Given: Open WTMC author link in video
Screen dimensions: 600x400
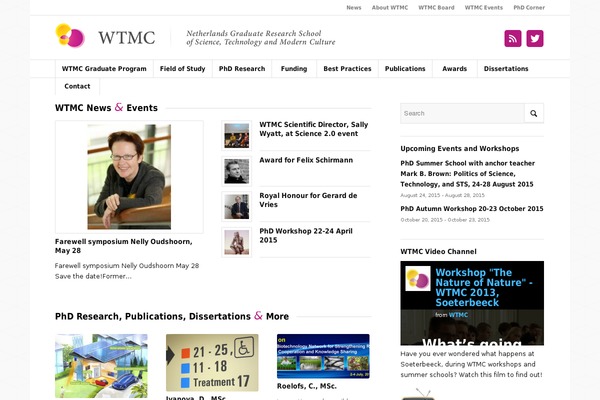Looking at the screenshot, I should [458, 315].
